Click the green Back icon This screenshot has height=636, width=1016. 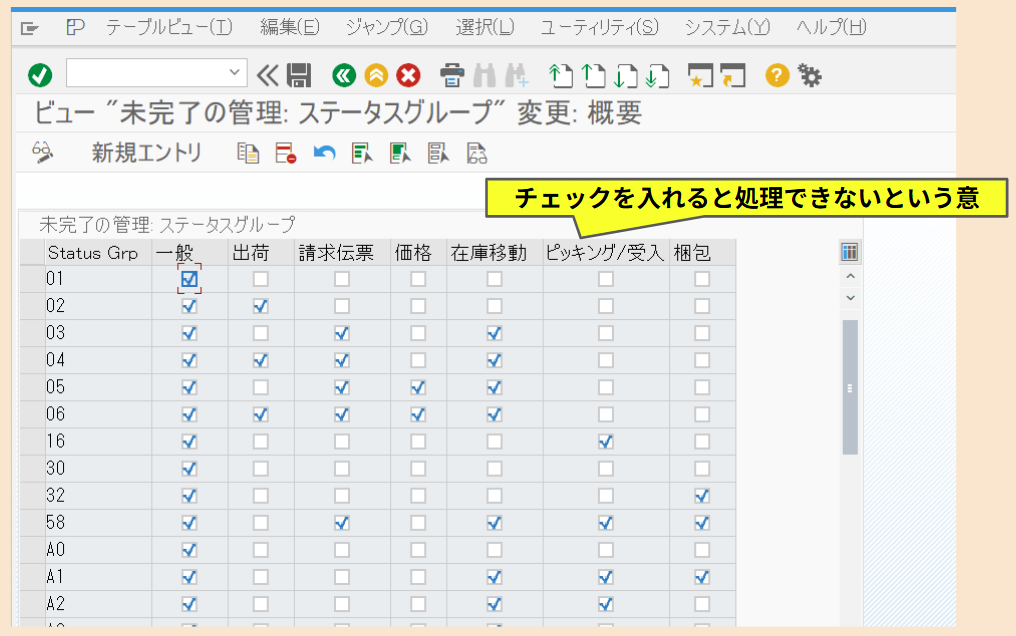pos(344,76)
